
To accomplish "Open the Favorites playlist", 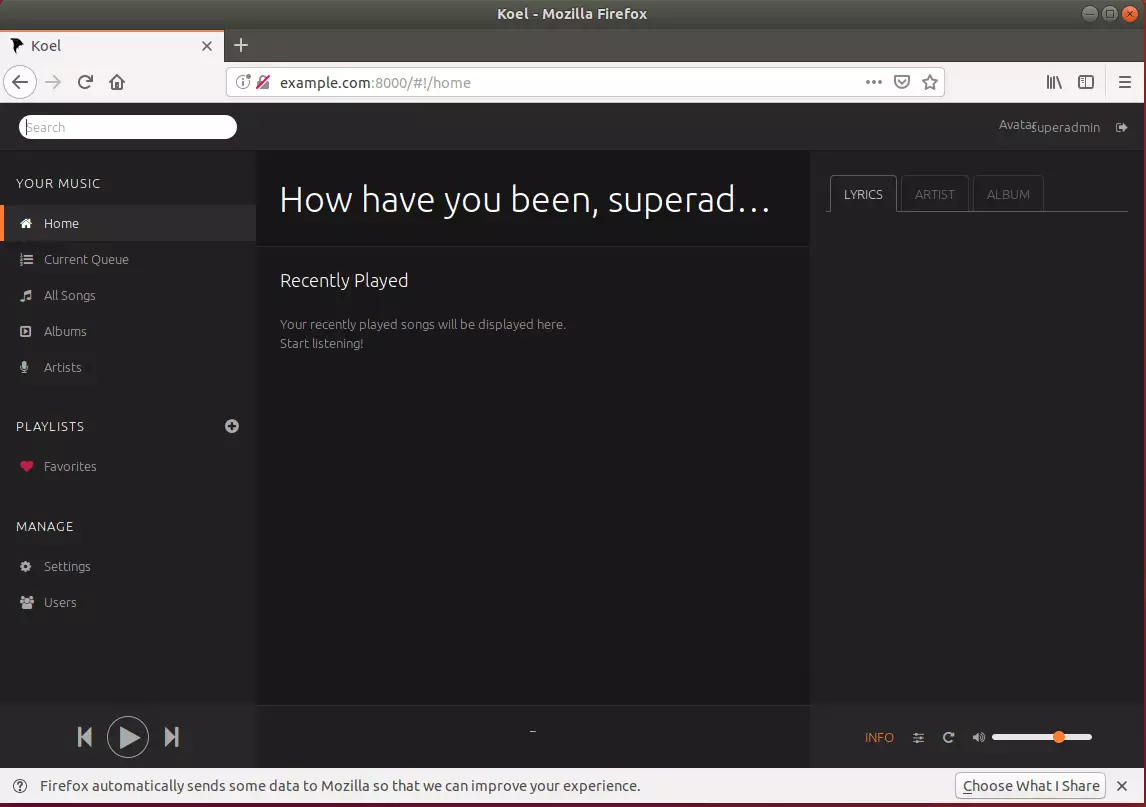I will [x=129, y=466].
